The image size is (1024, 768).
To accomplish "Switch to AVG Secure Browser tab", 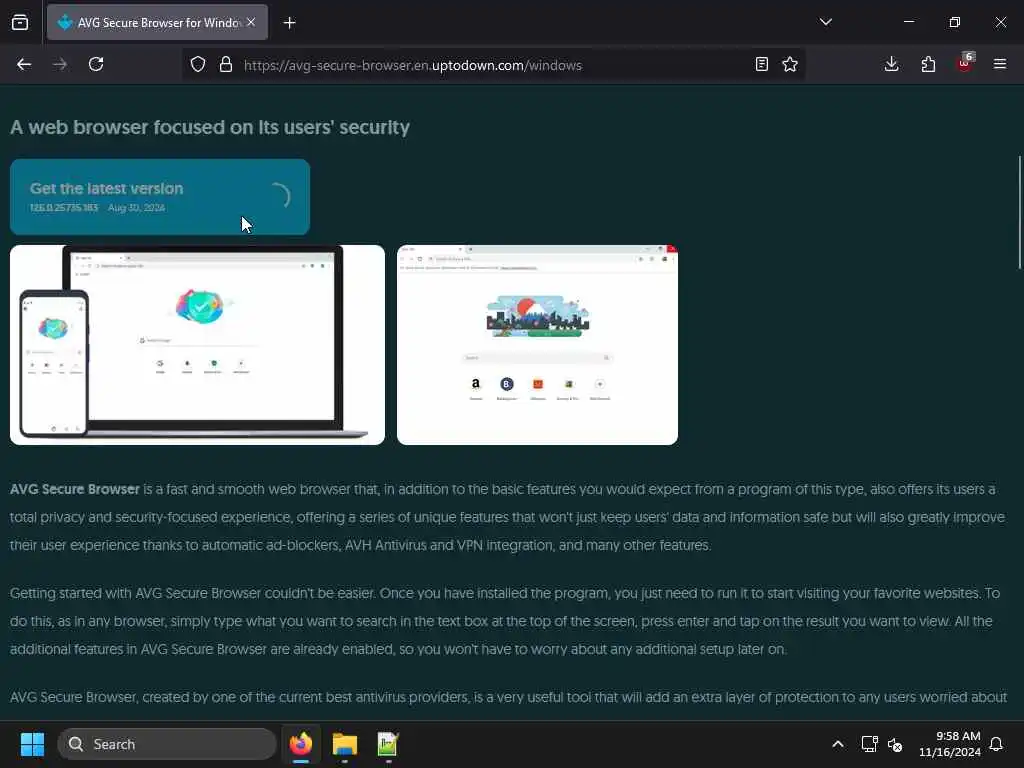I will coord(157,22).
